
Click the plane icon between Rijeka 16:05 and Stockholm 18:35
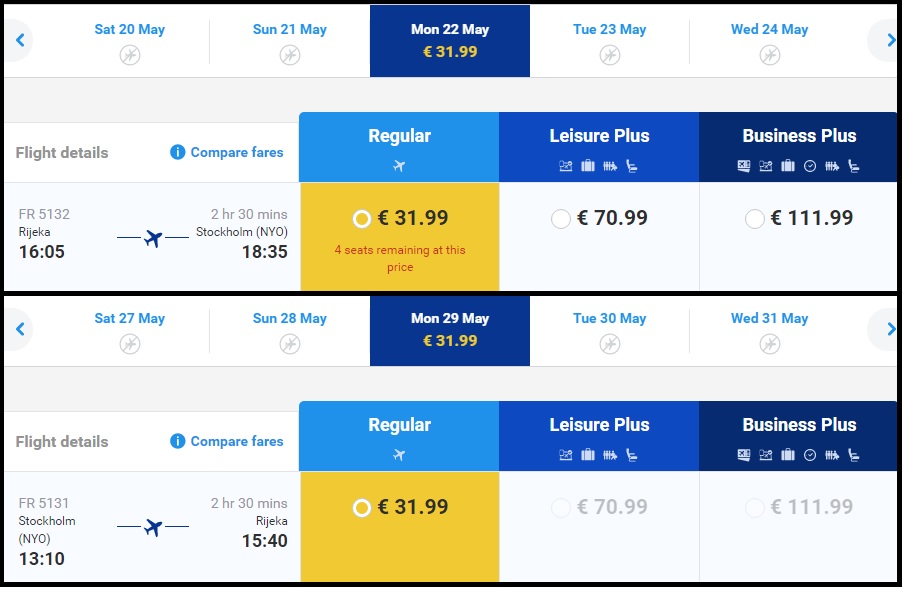(153, 238)
